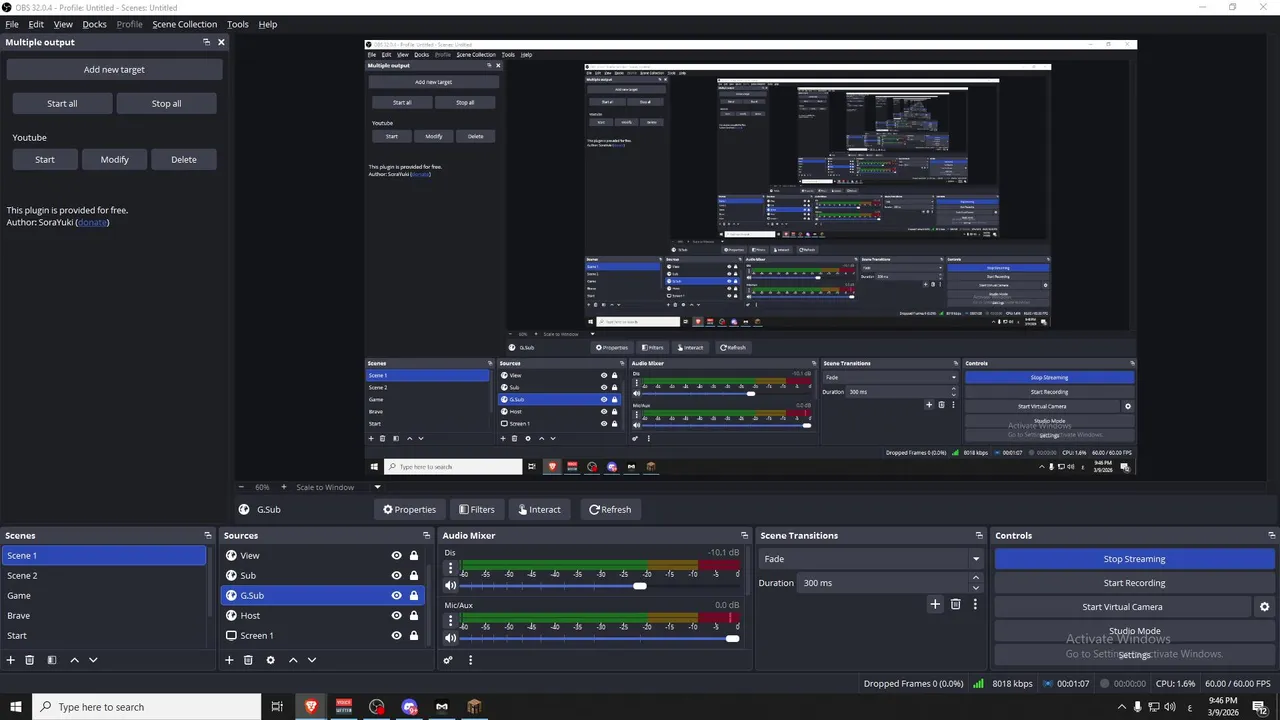Unlock the G.Sub source
1280x720 pixels.
414,596
